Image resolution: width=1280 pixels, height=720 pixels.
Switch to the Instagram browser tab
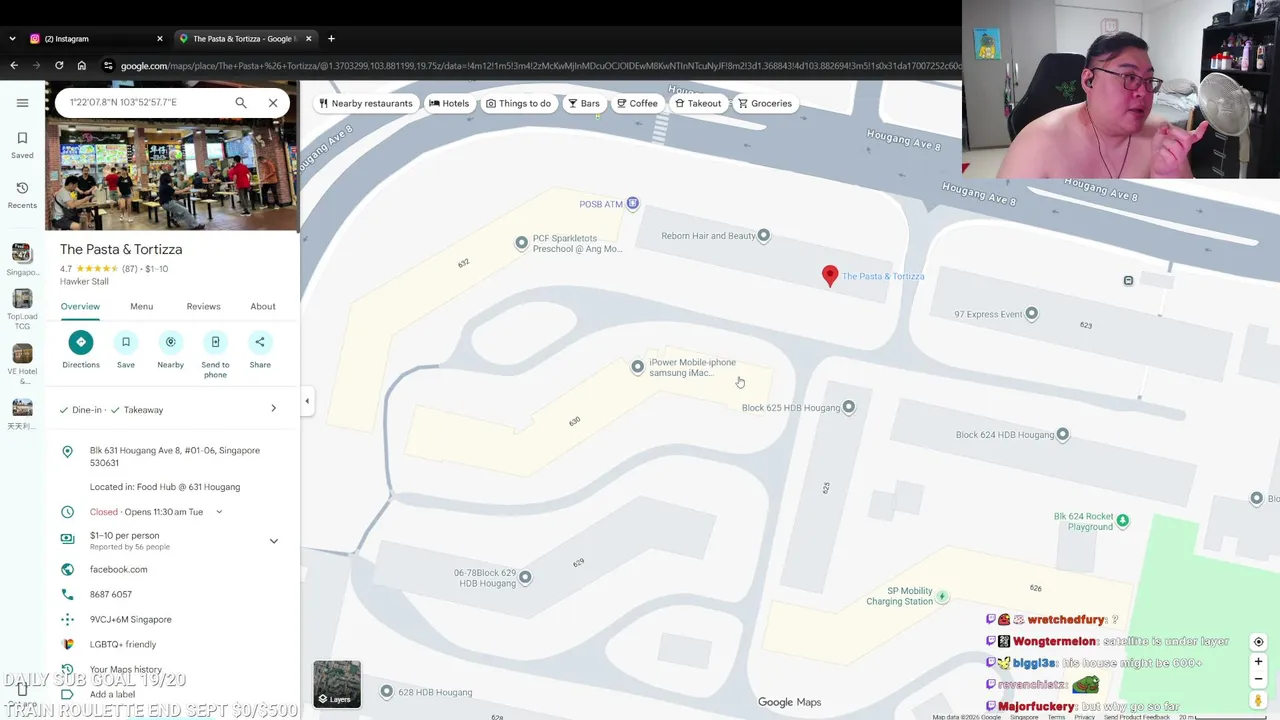[x=96, y=39]
